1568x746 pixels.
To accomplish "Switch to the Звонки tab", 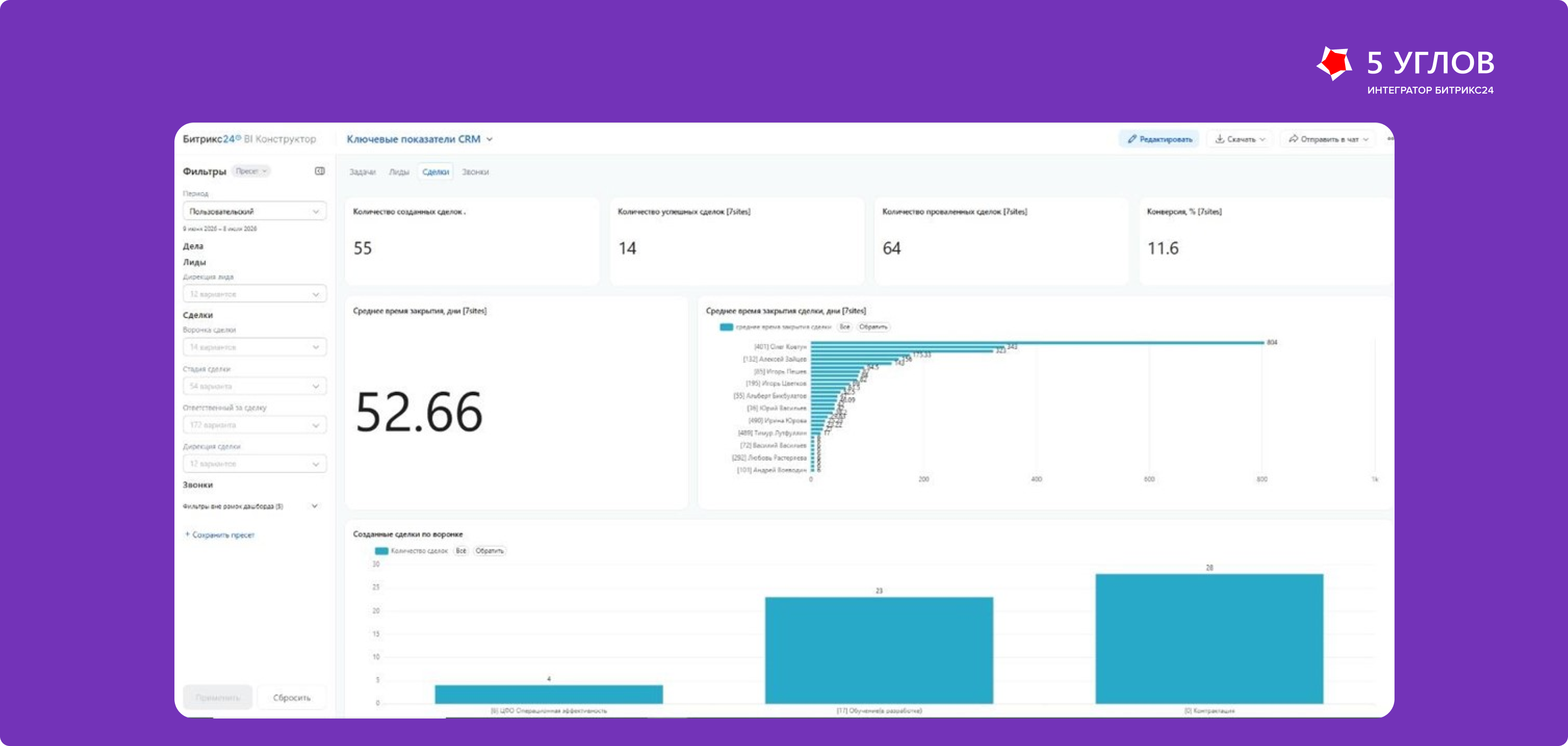I will [x=475, y=173].
